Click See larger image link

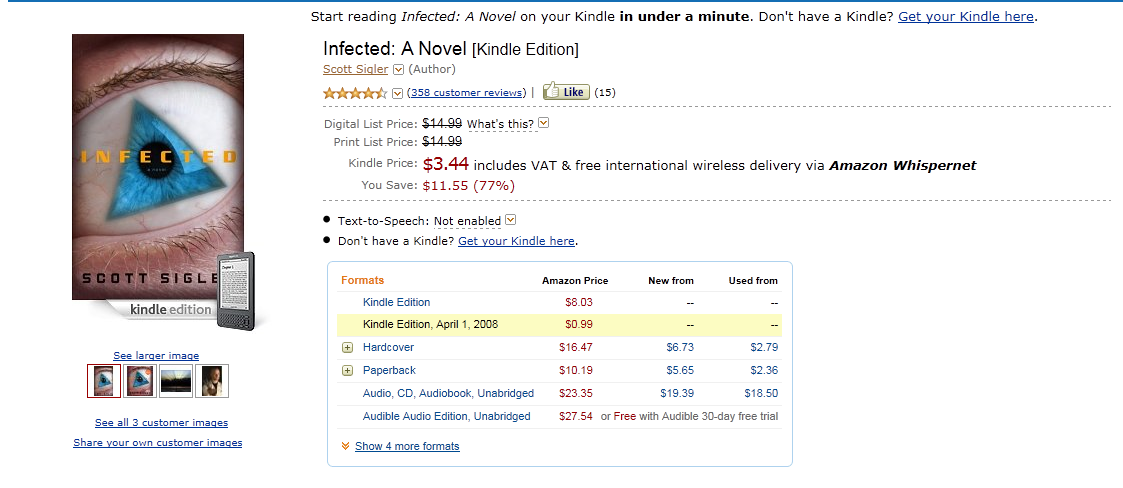(x=156, y=356)
